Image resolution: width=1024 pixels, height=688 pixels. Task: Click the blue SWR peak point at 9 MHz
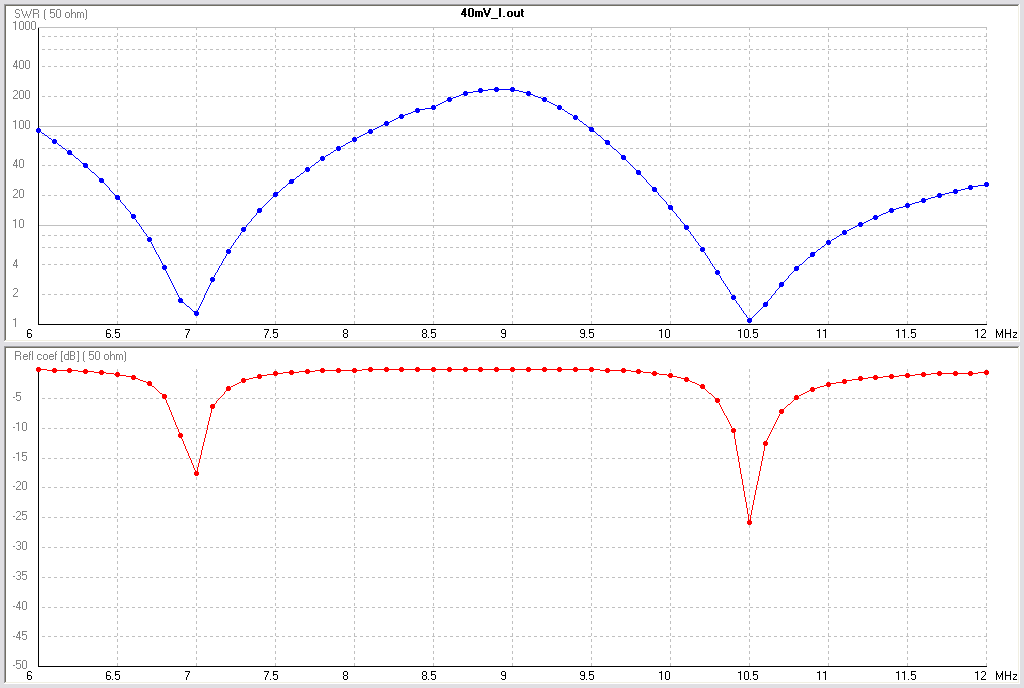512,89
